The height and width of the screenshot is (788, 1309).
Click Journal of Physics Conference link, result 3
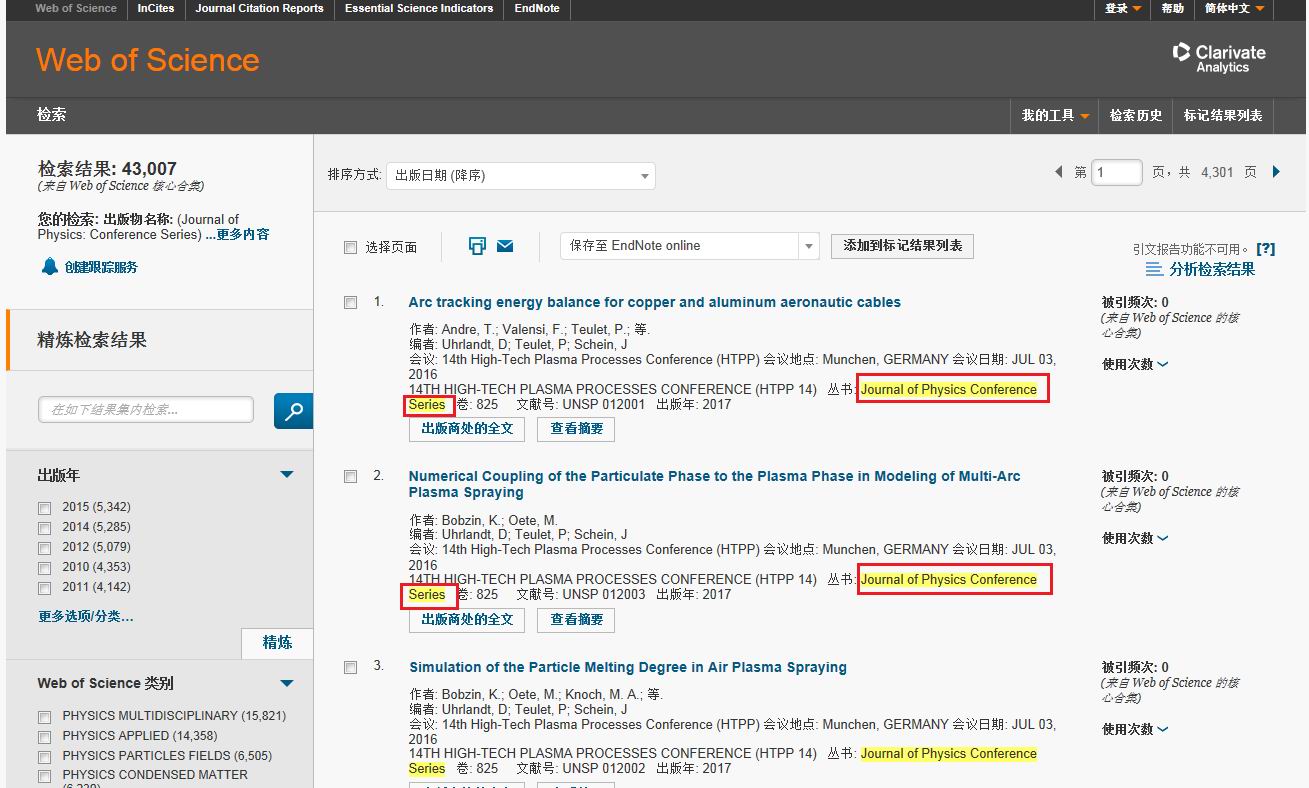[x=948, y=754]
